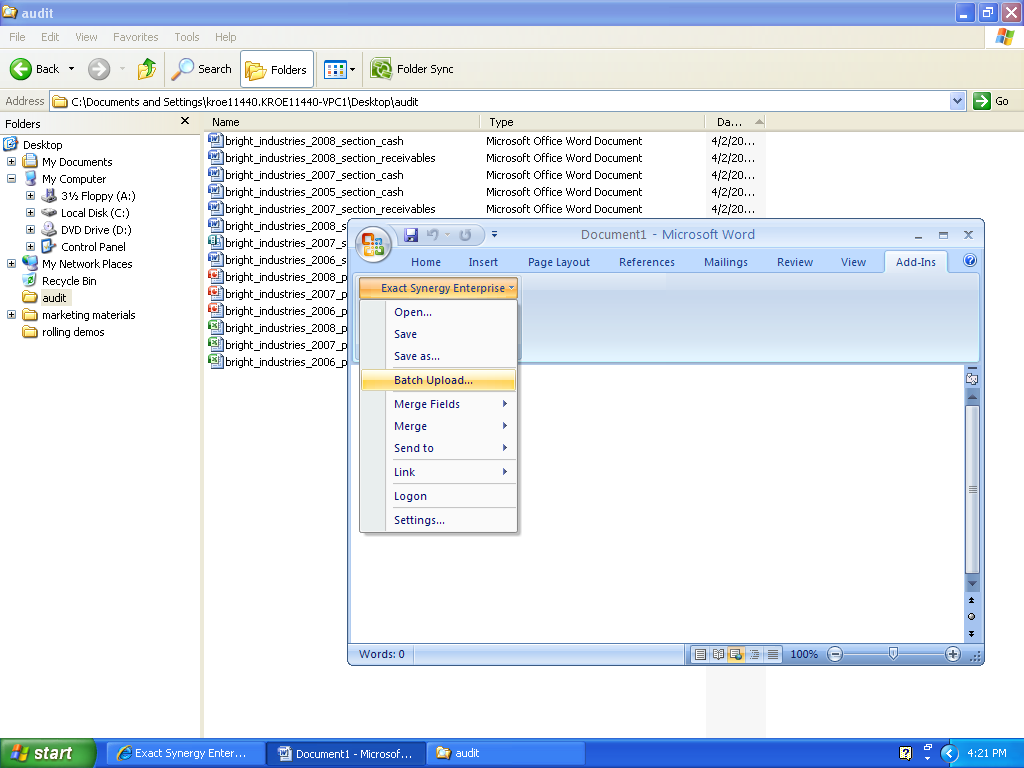Open Customize Quick Access Toolbar arrow in Word
Viewport: 1024px width, 768px height.
tap(494, 234)
